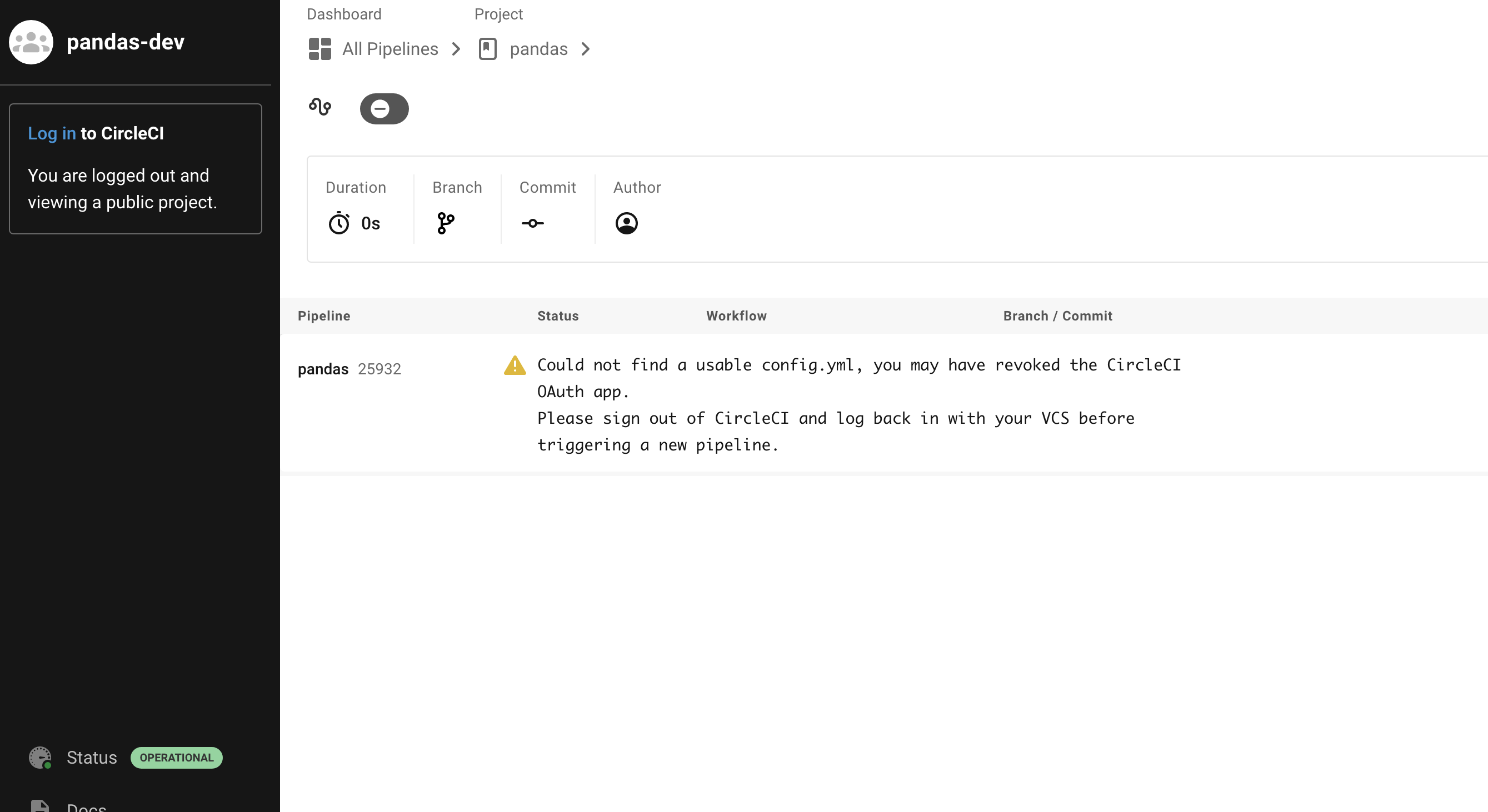Click the Project breadcrumb label
The image size is (1488, 812).
point(498,14)
